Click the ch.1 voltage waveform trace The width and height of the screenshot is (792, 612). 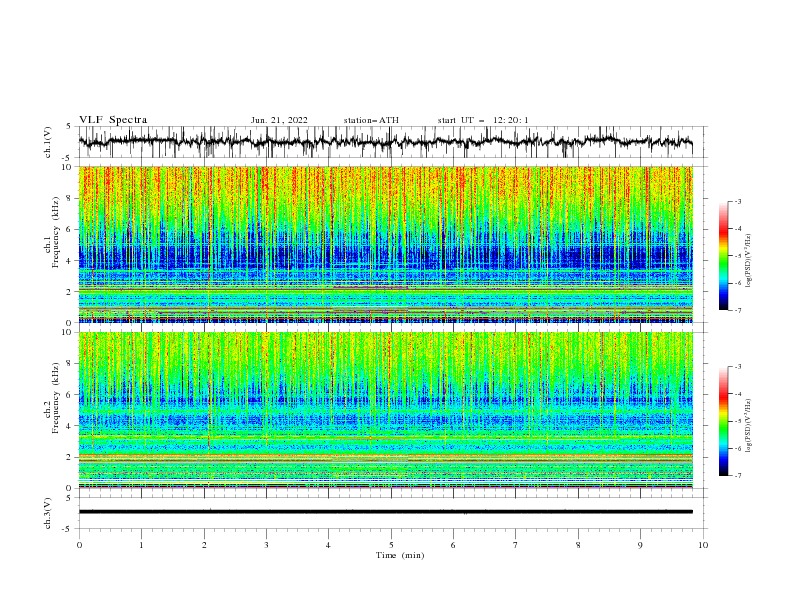pos(385,142)
